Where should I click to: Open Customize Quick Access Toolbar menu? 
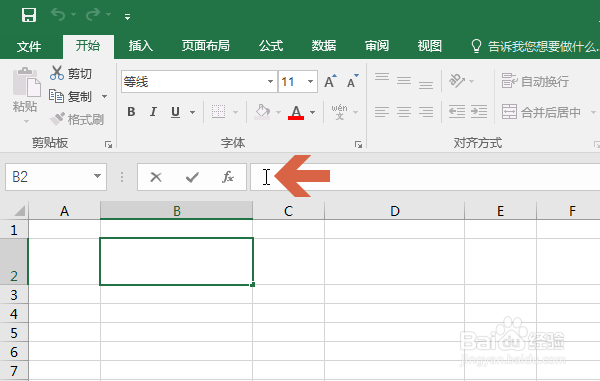(x=127, y=16)
